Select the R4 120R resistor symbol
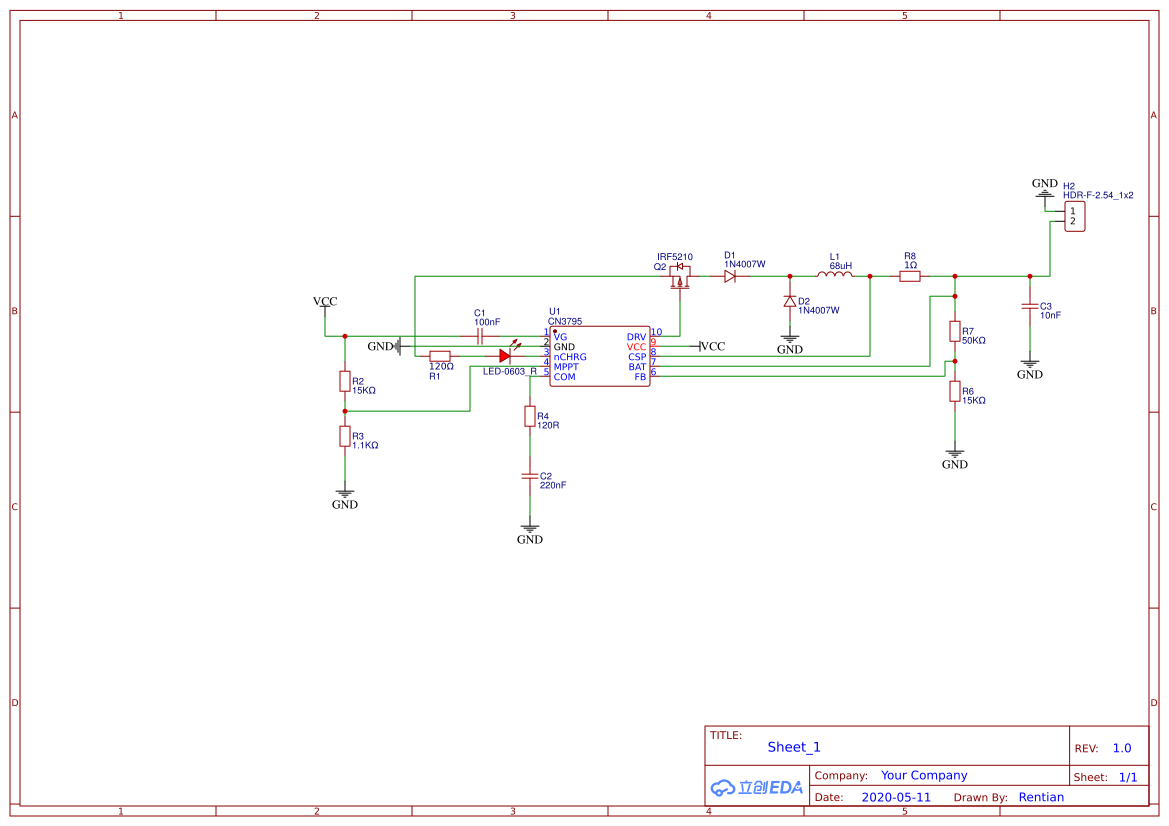1169x826 pixels. pyautogui.click(x=529, y=416)
